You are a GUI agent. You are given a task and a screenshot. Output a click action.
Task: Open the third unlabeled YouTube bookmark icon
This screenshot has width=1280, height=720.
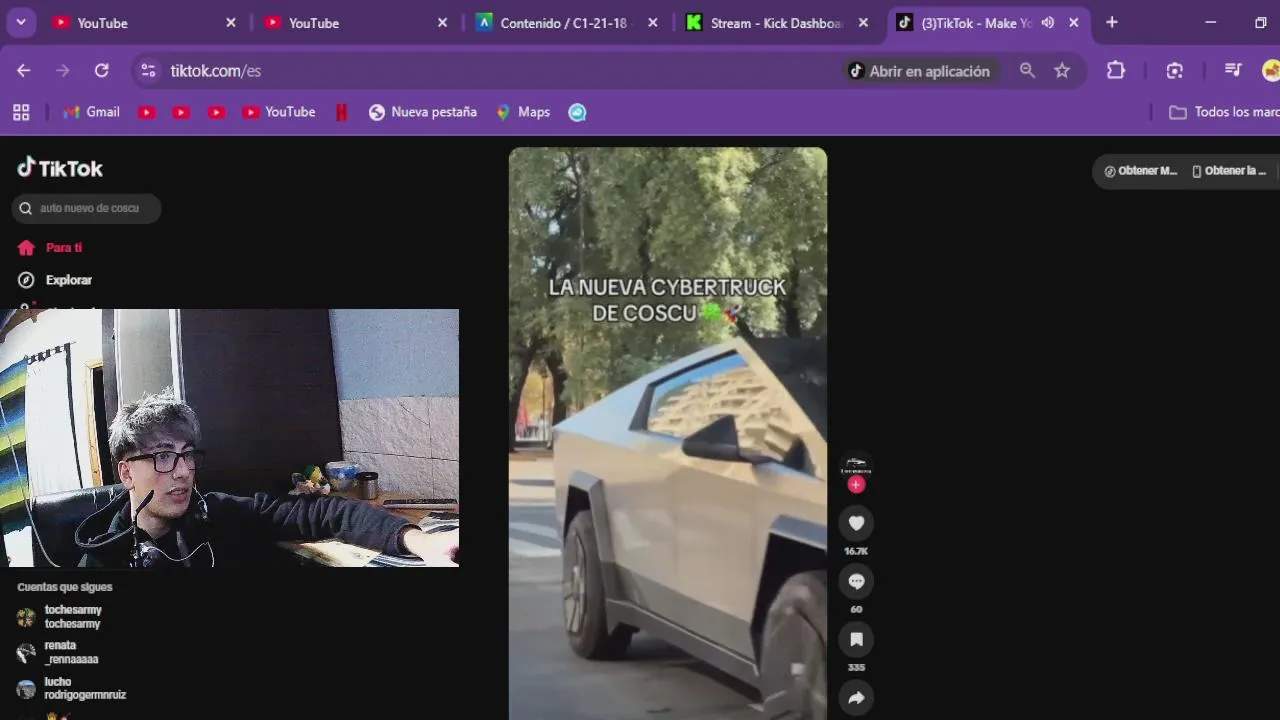(x=216, y=112)
